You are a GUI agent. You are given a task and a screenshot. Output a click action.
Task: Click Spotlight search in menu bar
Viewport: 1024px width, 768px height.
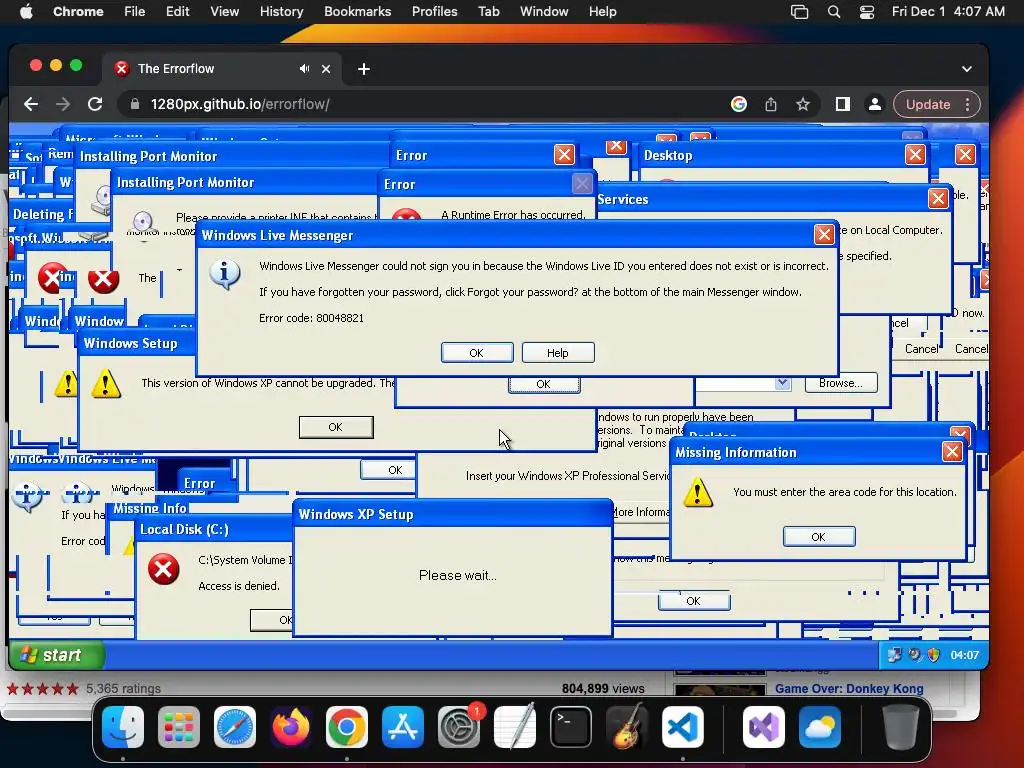834,12
